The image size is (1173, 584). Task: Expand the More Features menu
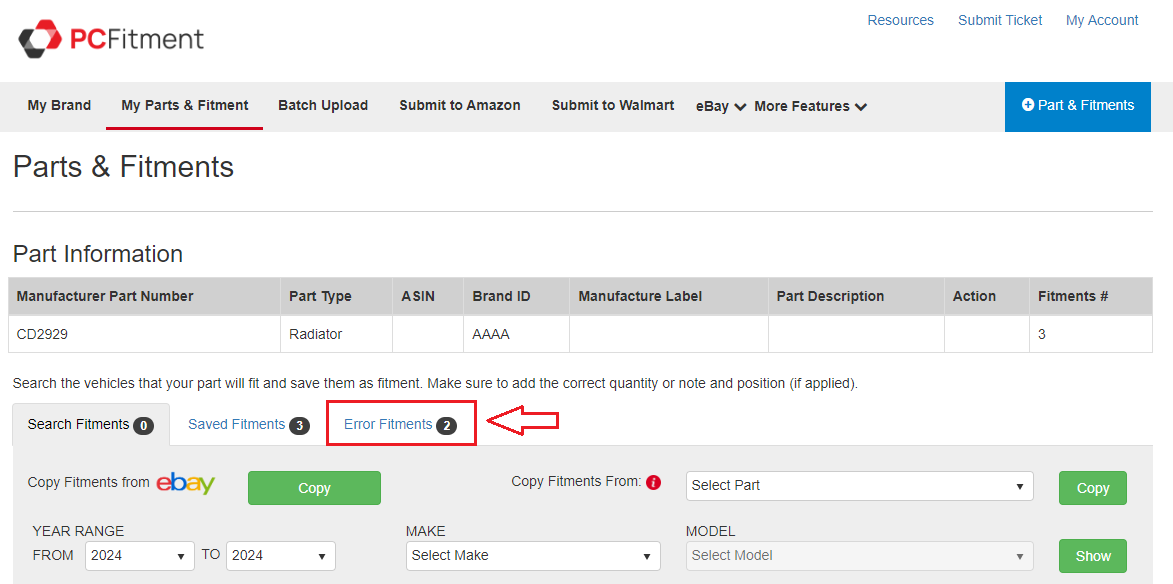[x=810, y=106]
